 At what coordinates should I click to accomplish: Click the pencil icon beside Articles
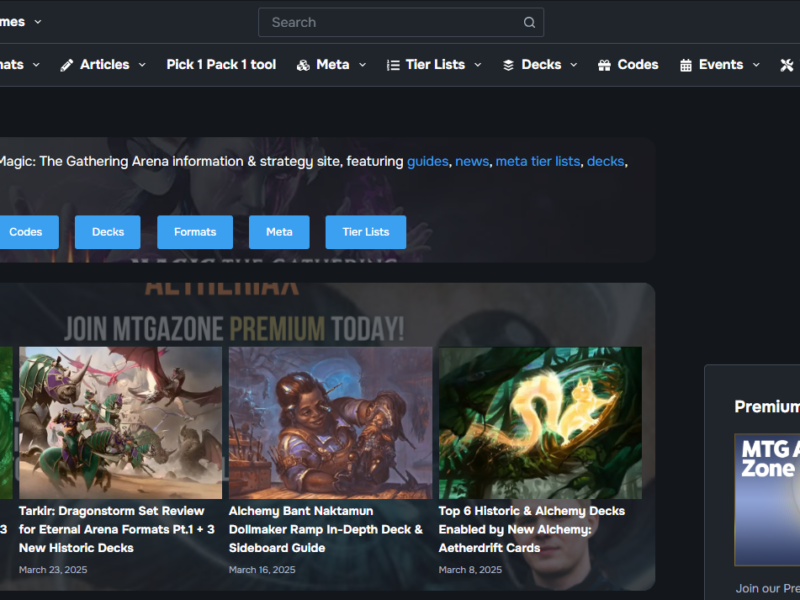[x=66, y=65]
